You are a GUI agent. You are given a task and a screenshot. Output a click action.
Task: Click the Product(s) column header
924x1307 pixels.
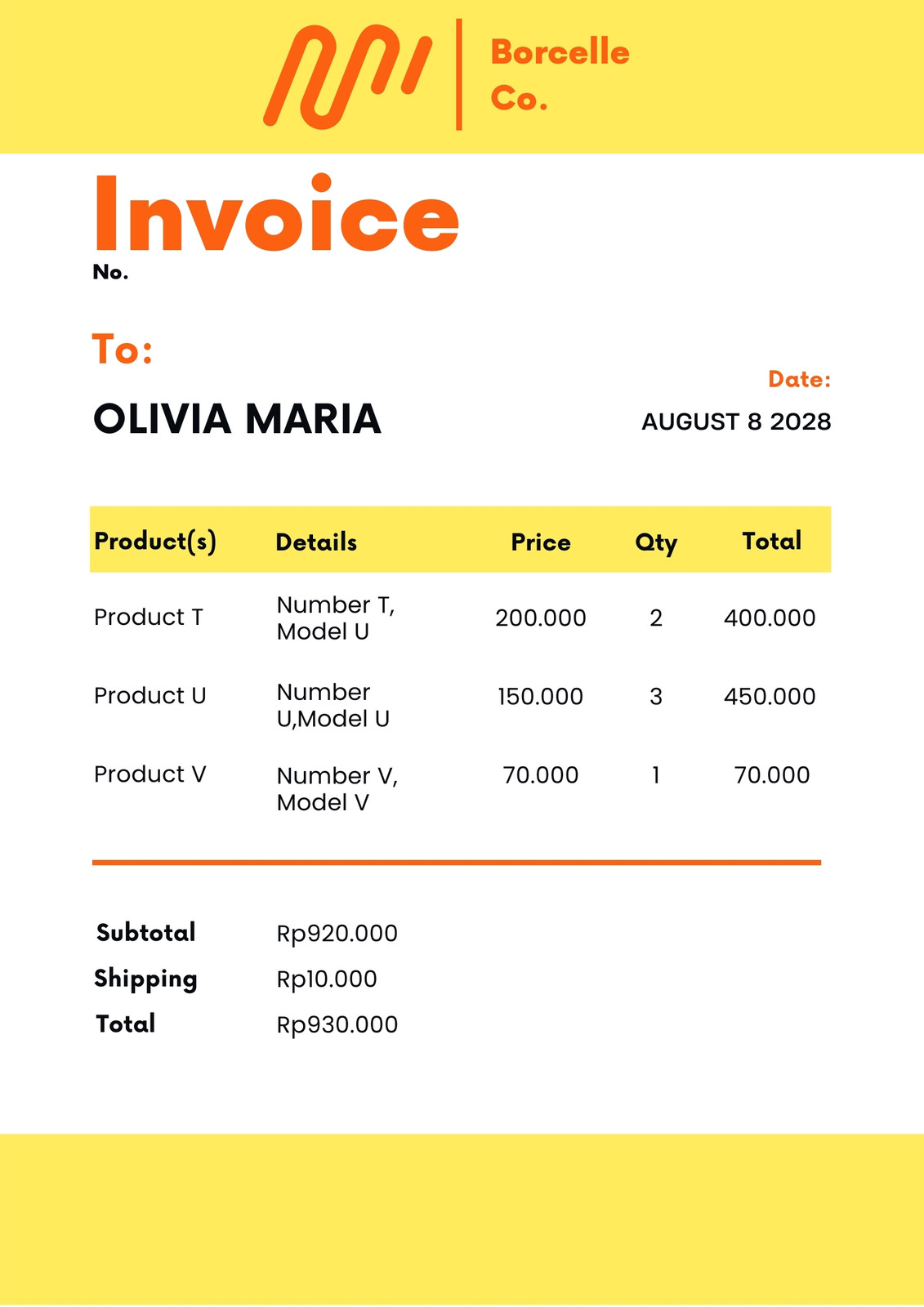(x=155, y=542)
